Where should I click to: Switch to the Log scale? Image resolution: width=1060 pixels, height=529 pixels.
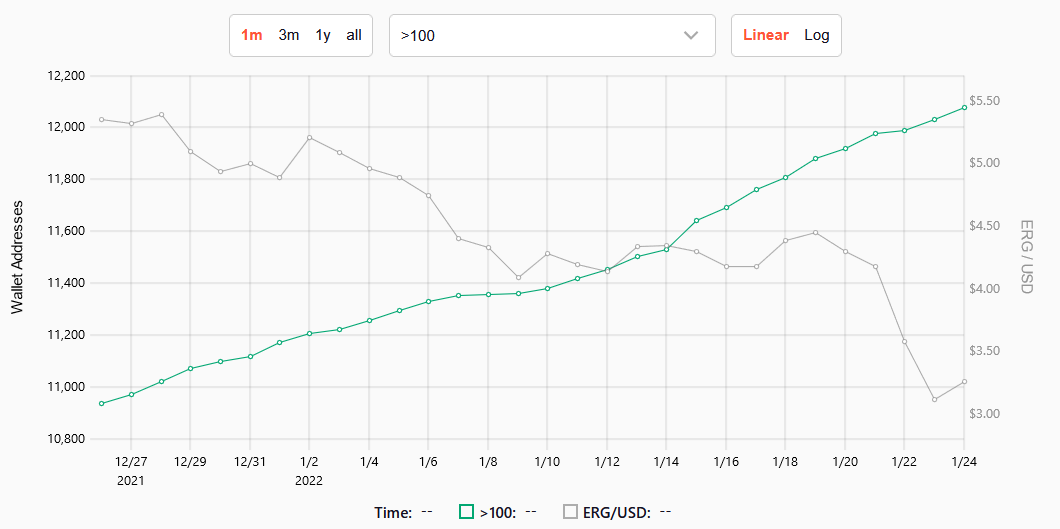coord(817,35)
